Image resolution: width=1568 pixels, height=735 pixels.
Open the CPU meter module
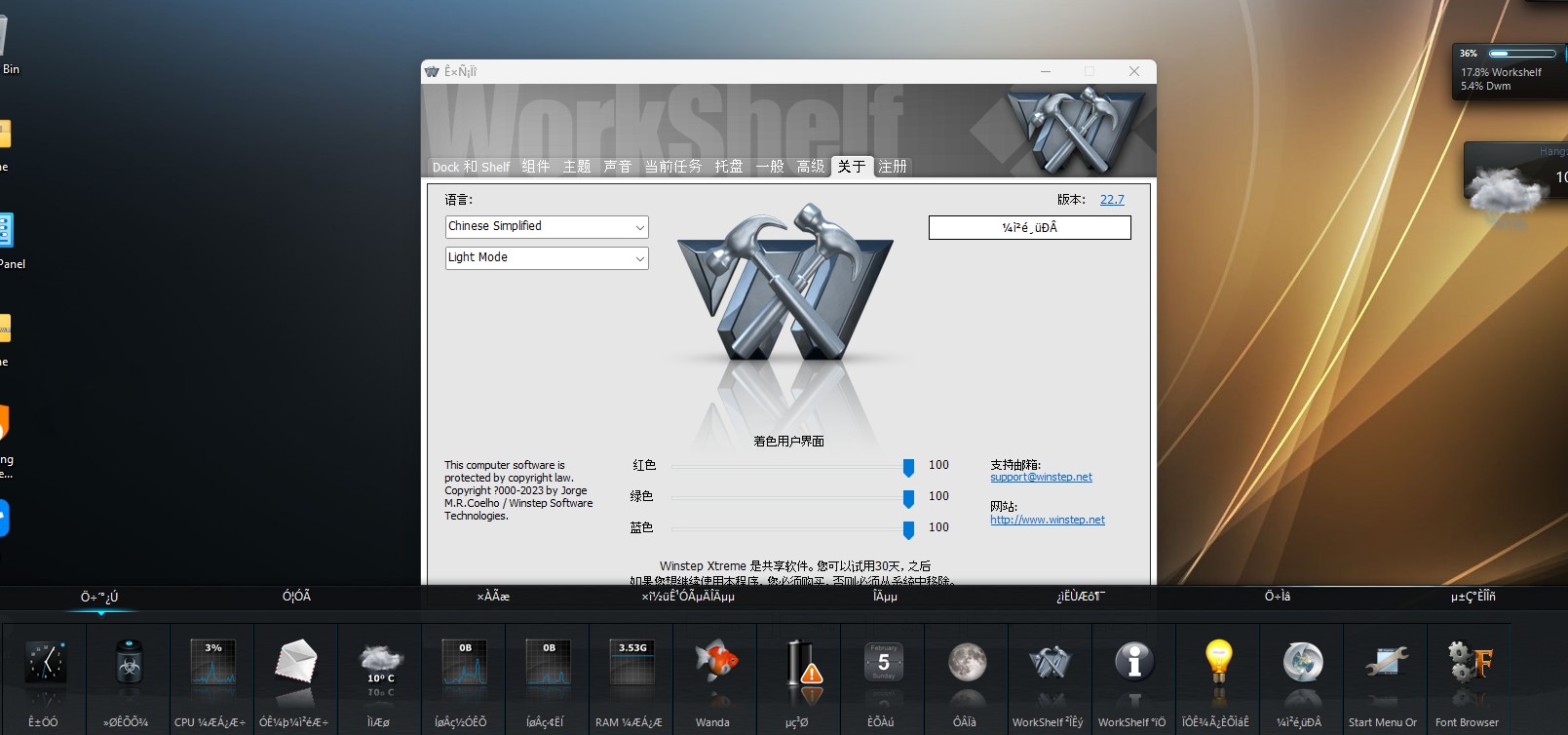coord(211,665)
